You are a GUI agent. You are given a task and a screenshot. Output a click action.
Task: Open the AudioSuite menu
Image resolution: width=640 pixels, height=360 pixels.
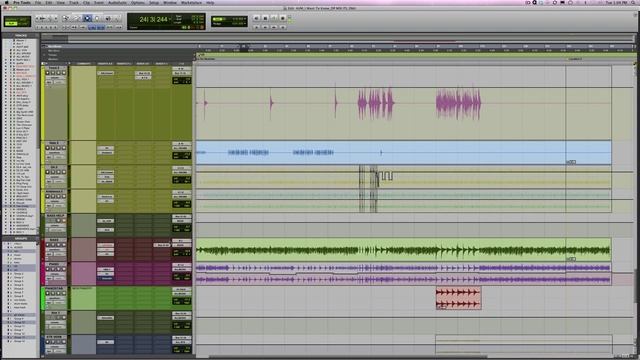click(117, 2)
